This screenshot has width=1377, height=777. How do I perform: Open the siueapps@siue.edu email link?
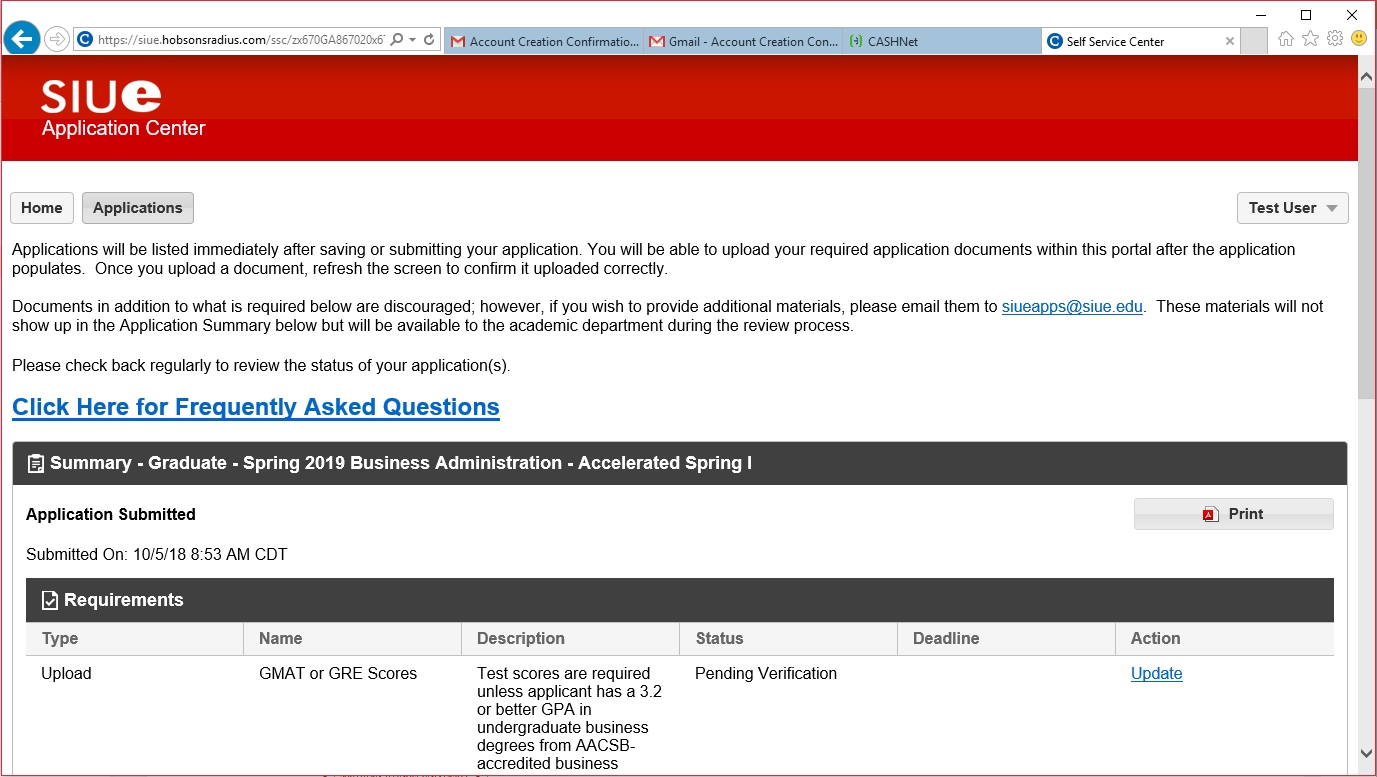coord(1071,307)
